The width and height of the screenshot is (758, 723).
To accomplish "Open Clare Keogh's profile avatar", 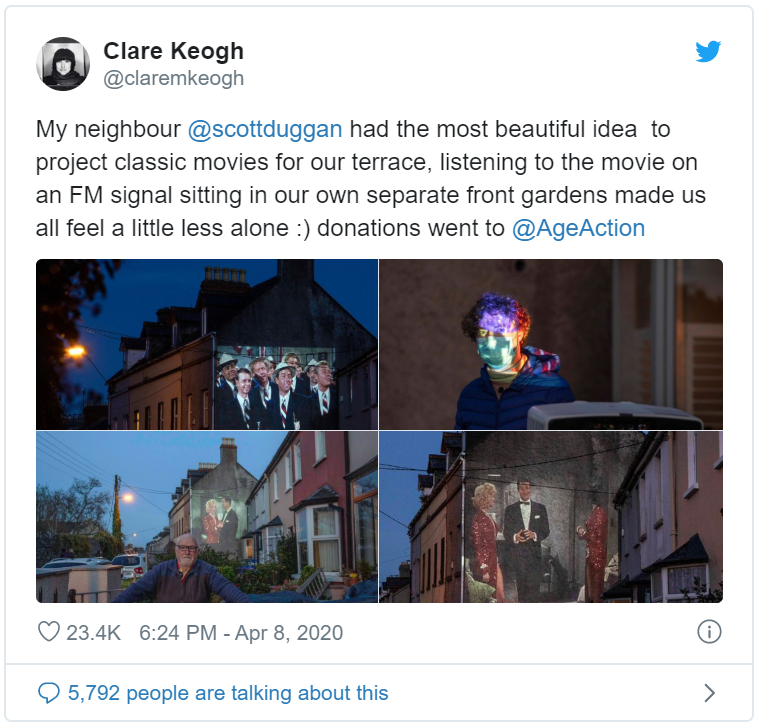I will (x=63, y=64).
